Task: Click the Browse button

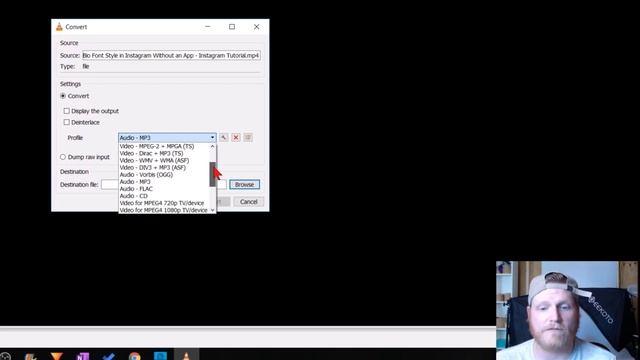Action: 244,184
